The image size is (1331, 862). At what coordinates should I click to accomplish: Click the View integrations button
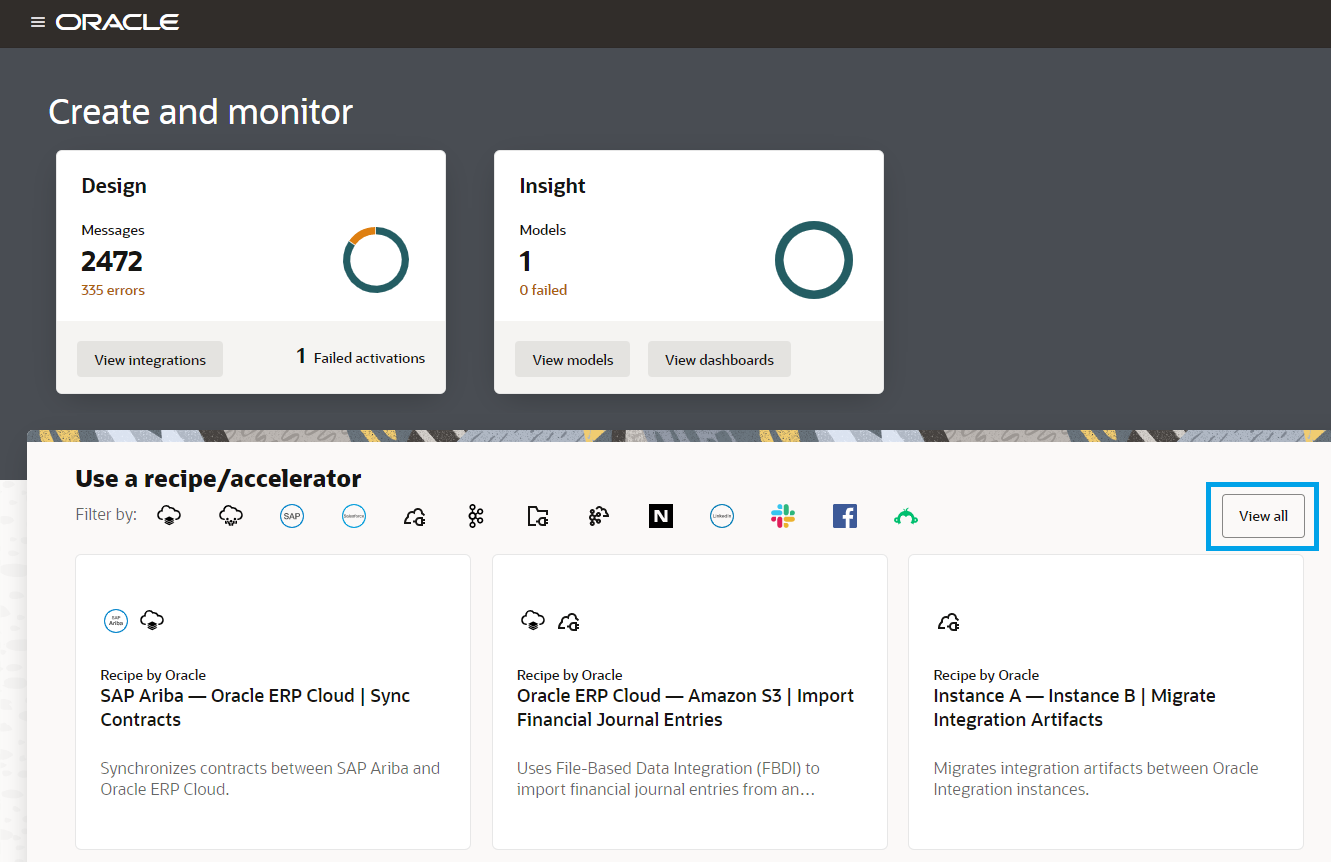pos(149,358)
